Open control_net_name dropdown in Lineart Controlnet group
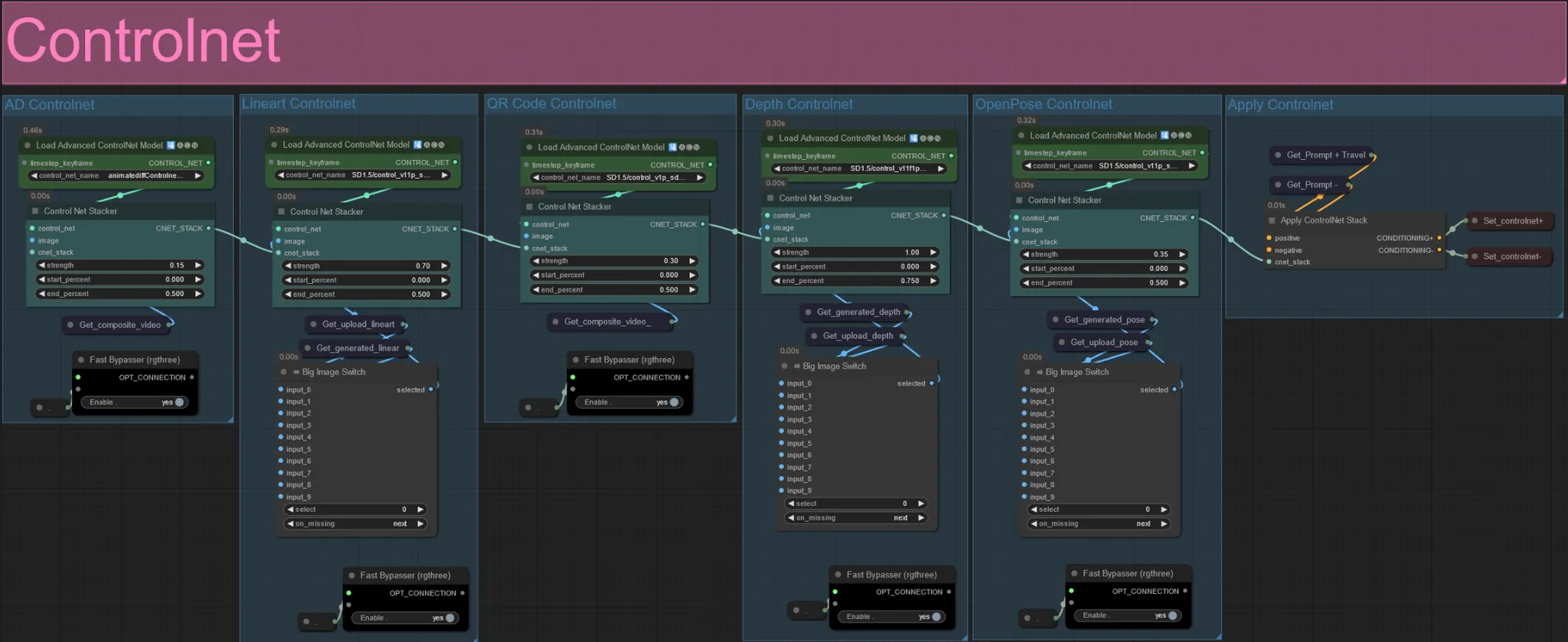The width and height of the screenshot is (1568, 642). [x=363, y=175]
